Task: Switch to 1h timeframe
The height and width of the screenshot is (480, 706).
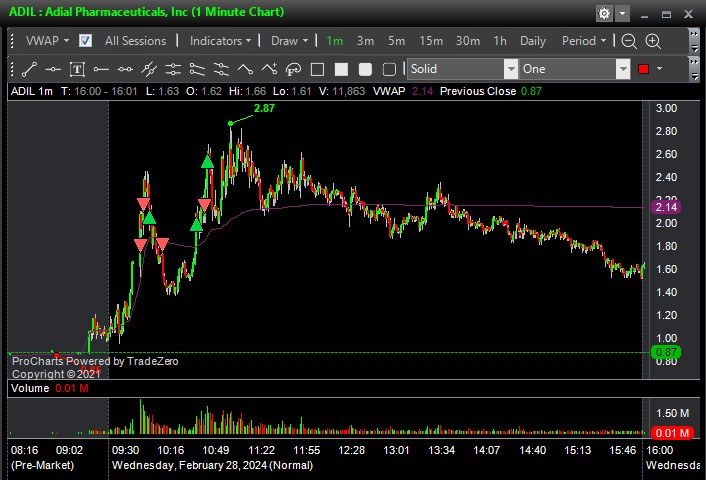Action: [500, 41]
